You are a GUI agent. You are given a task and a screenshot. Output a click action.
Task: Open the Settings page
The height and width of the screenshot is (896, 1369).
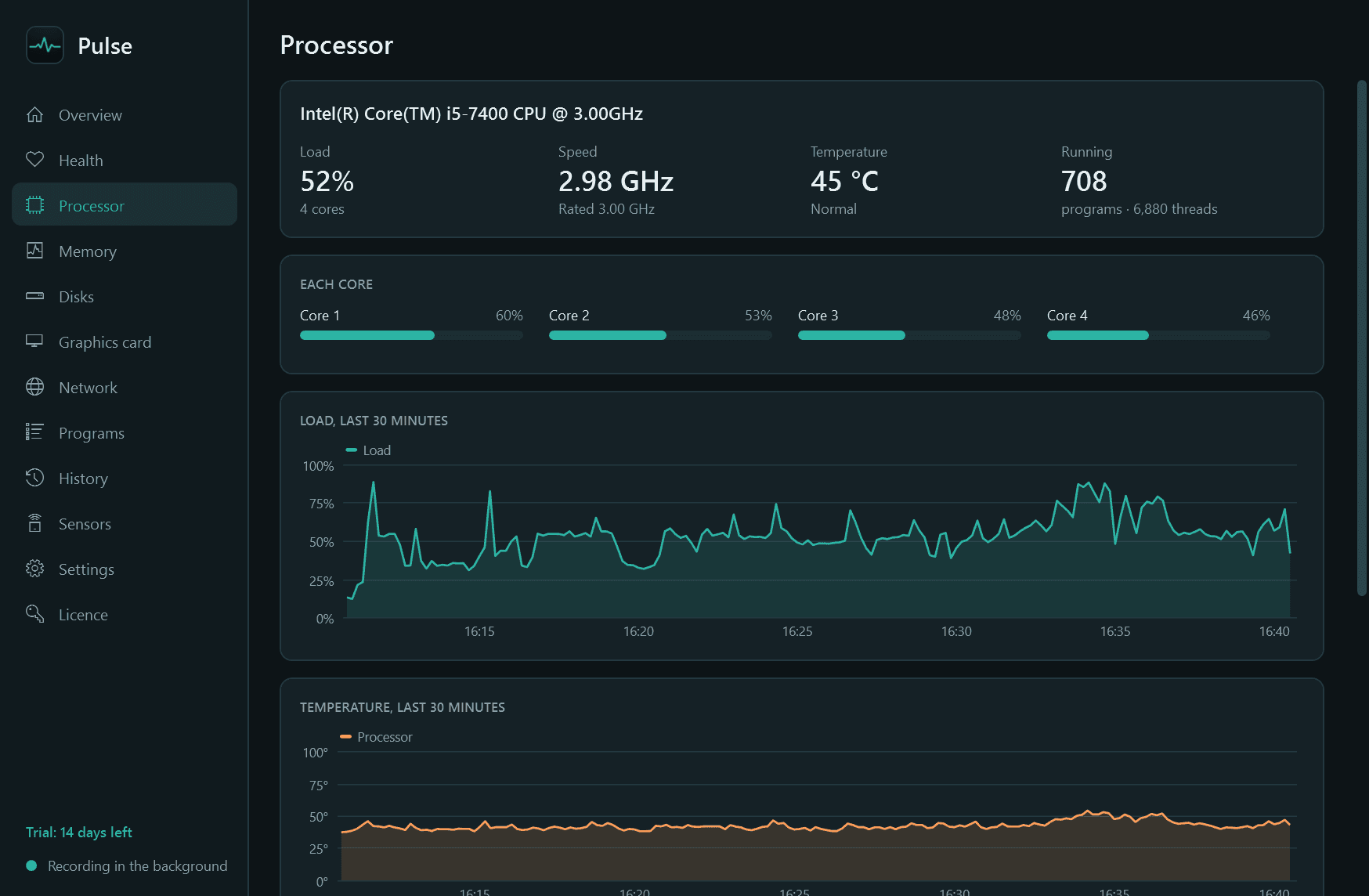pyautogui.click(x=125, y=569)
